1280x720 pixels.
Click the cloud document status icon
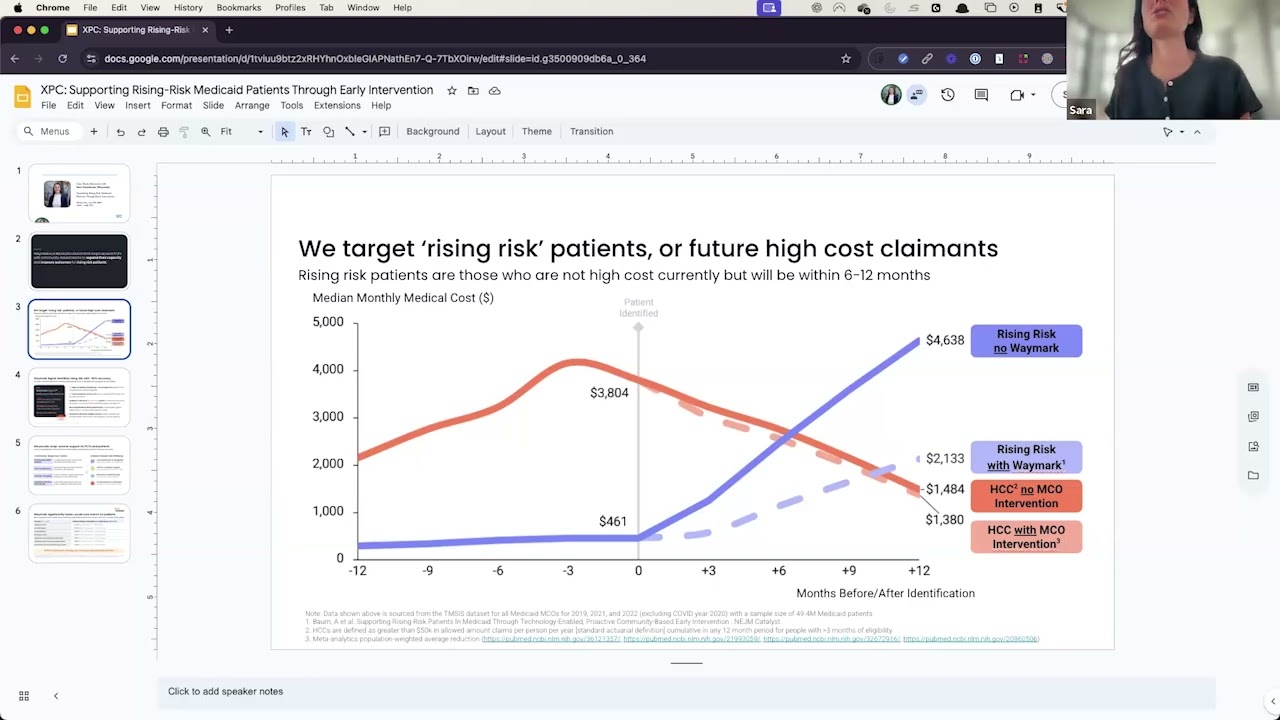pos(494,90)
